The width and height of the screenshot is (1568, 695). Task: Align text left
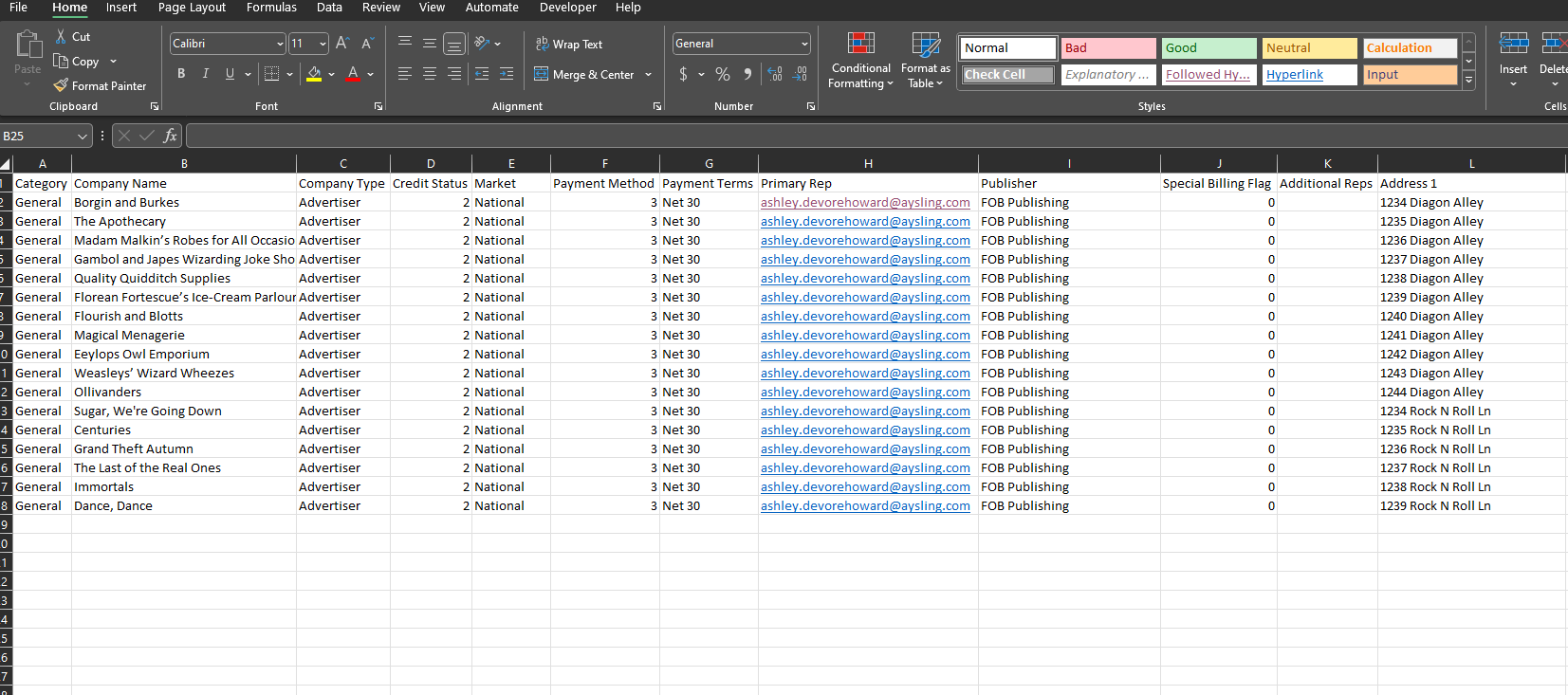405,74
